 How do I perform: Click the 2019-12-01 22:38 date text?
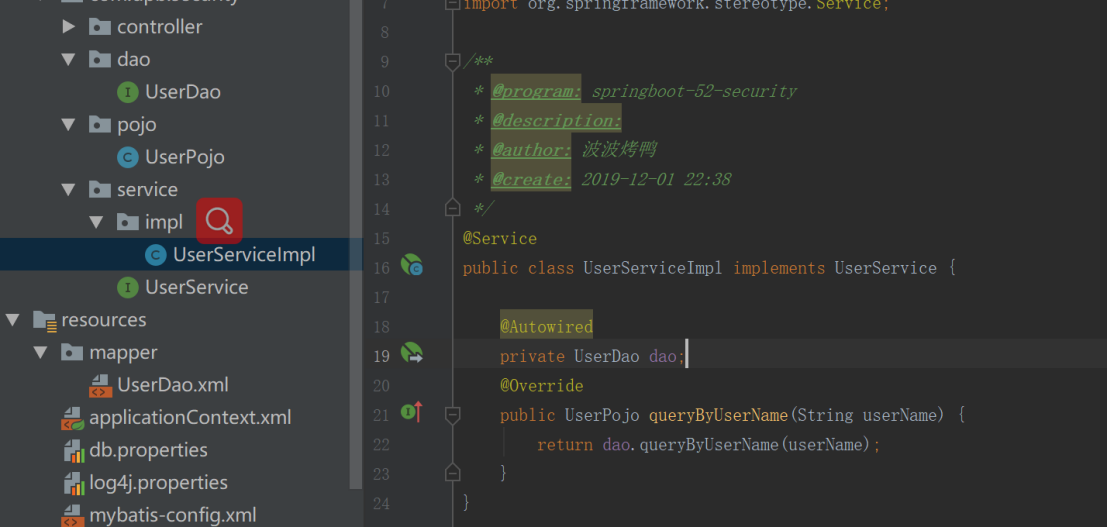click(656, 180)
